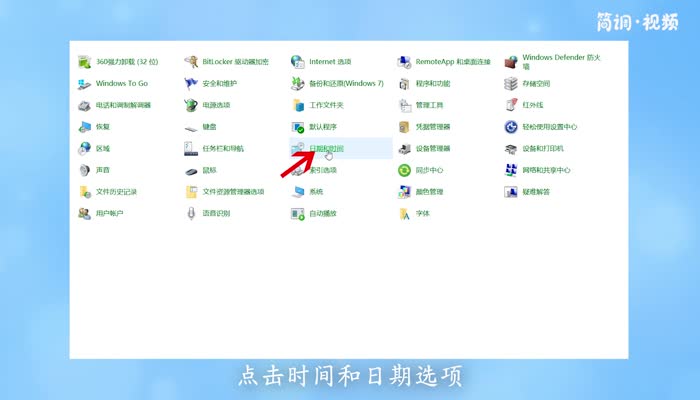The height and width of the screenshot is (400, 700).
Task: Open the 程序和功能 link
Action: click(432, 83)
